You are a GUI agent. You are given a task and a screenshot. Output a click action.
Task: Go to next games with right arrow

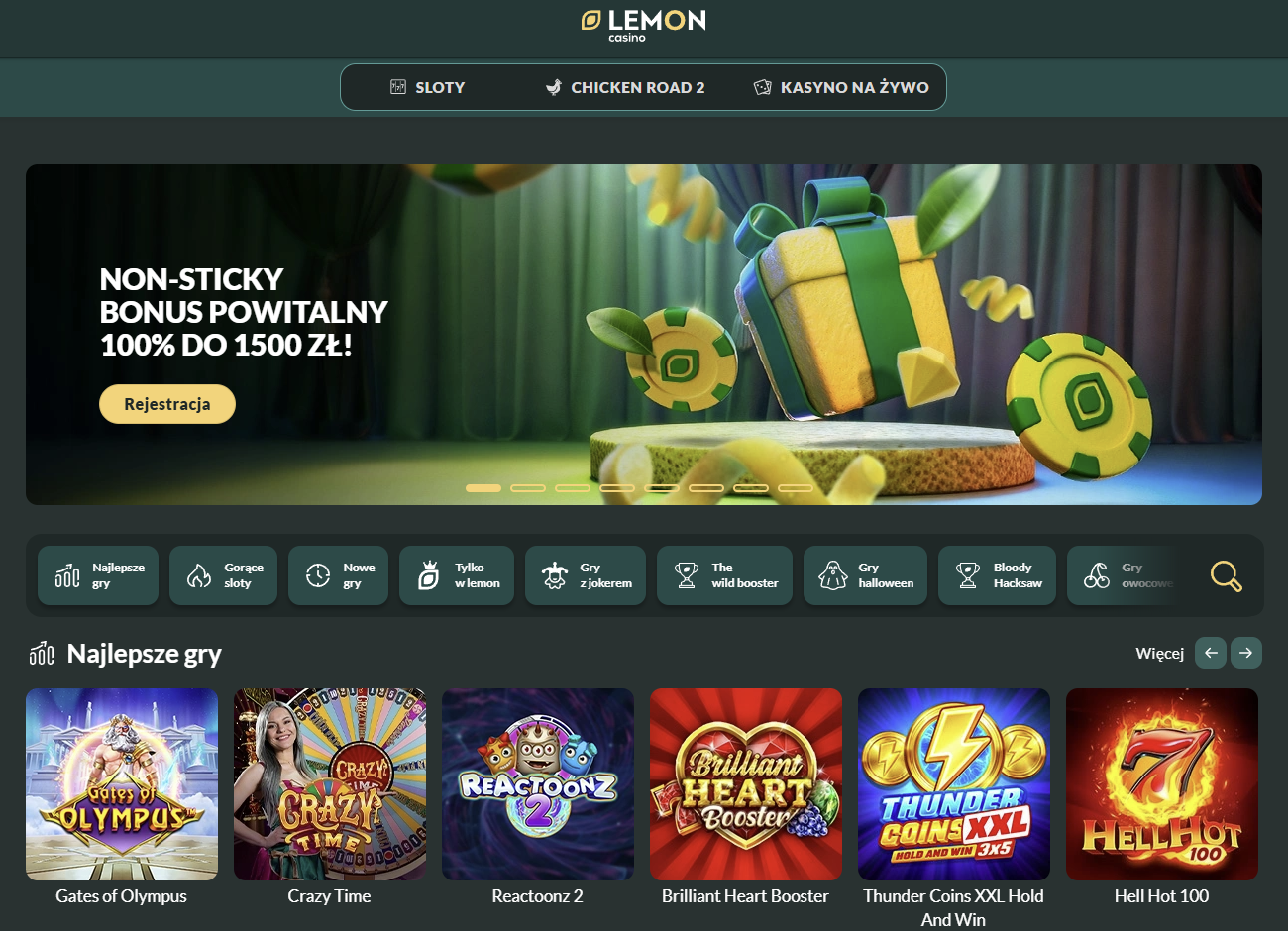click(1245, 653)
